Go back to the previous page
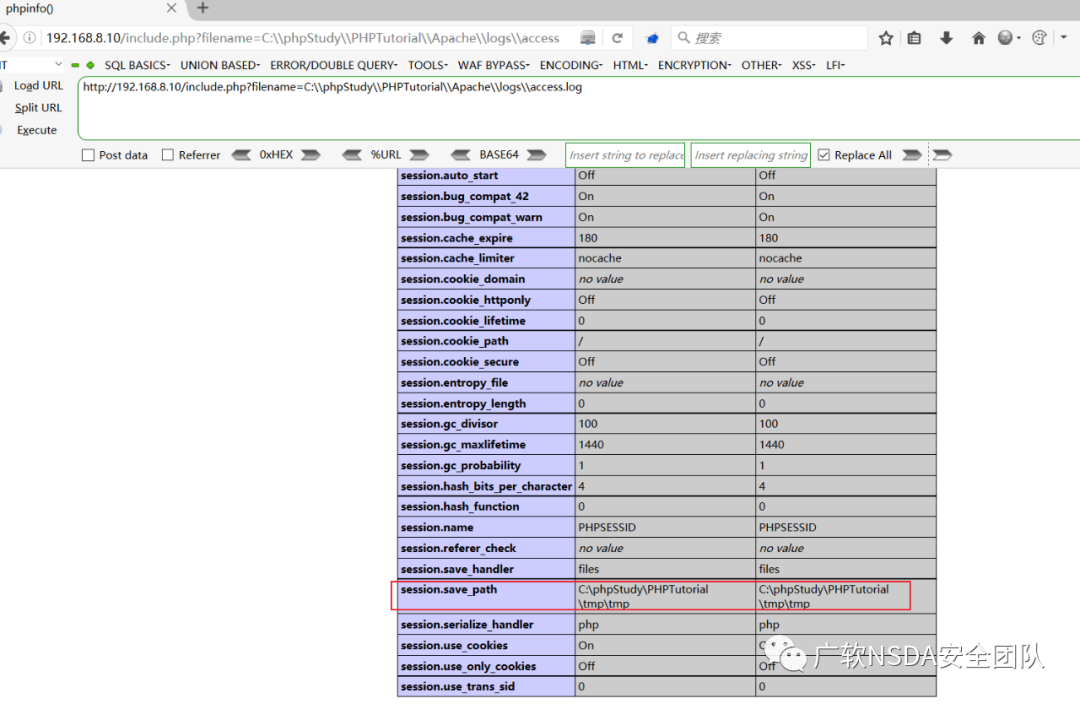The width and height of the screenshot is (1080, 704). (4, 38)
